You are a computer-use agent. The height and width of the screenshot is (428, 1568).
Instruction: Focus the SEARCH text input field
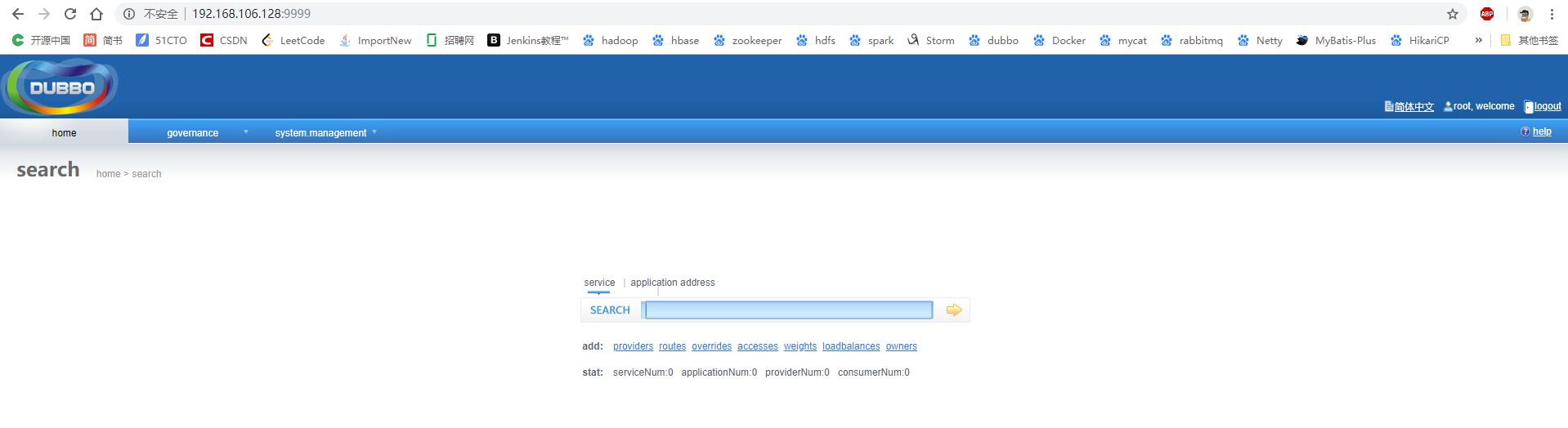788,310
